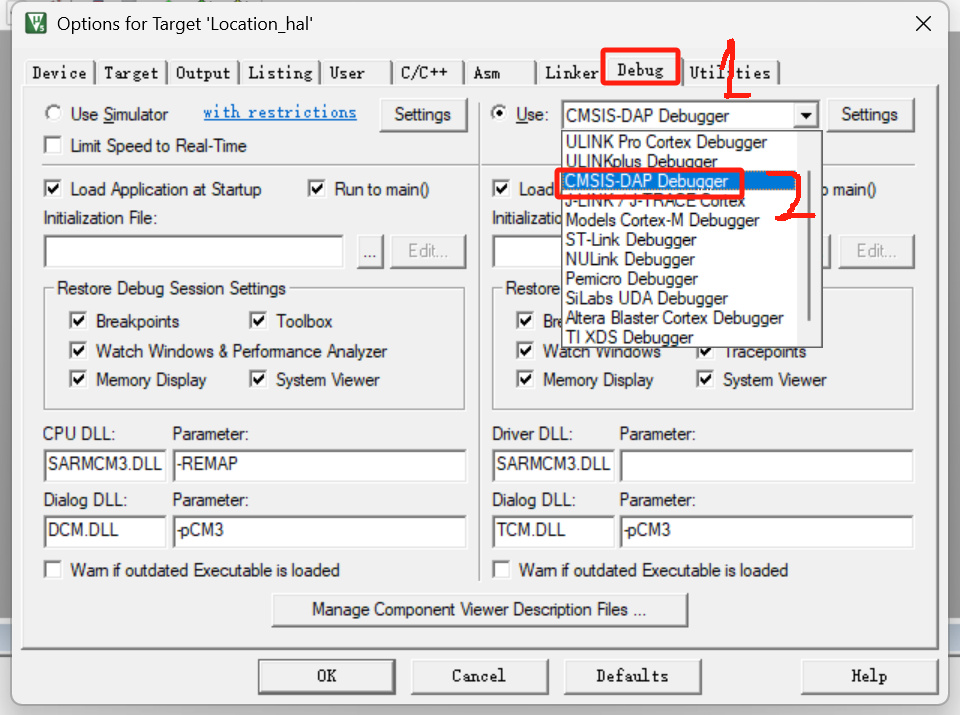960x715 pixels.
Task: Toggle right-side Watch Windows checkbox
Action: pyautogui.click(x=525, y=350)
